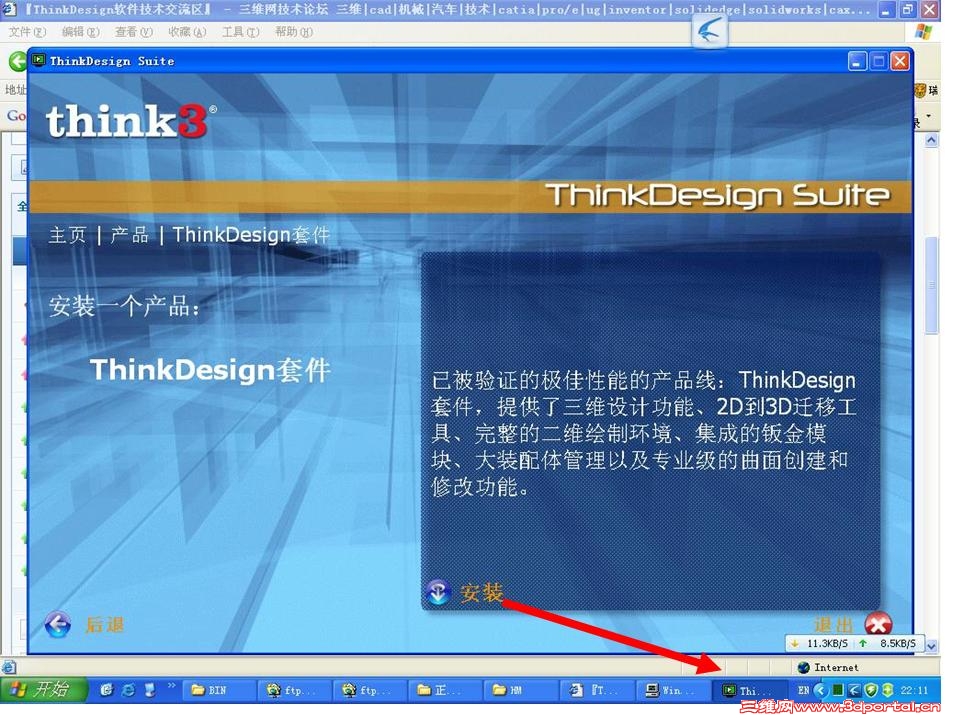This screenshot has width=960, height=720.
Task: Switch to the 『T... browser taskbar button
Action: (x=596, y=691)
